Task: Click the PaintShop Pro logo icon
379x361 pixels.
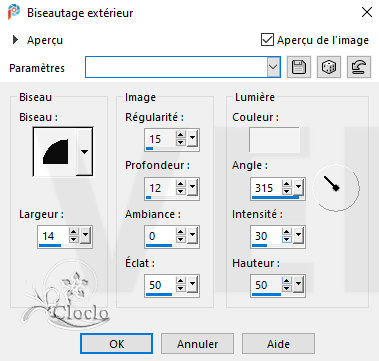Action: (14, 13)
